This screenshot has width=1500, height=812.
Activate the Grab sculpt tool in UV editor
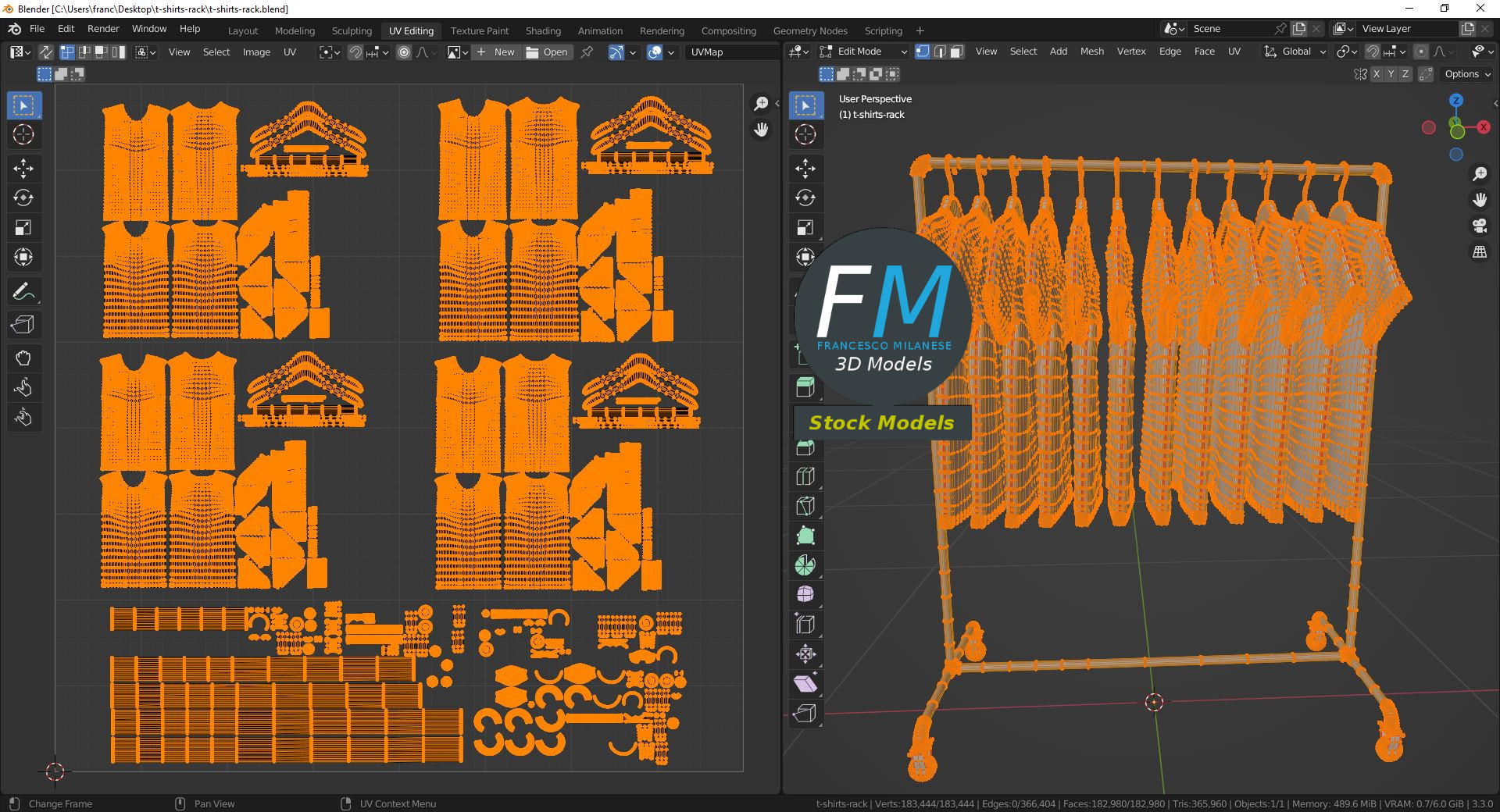pyautogui.click(x=23, y=358)
